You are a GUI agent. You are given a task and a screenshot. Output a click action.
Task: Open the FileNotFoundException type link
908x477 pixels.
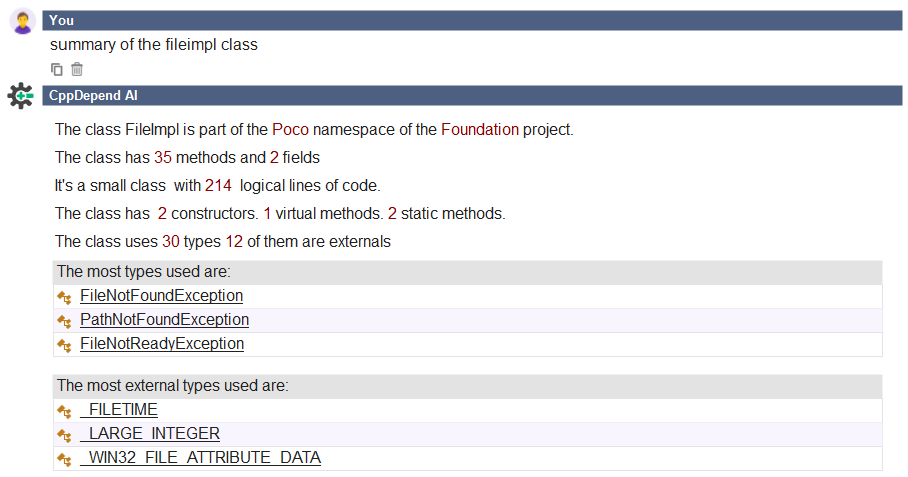(162, 296)
